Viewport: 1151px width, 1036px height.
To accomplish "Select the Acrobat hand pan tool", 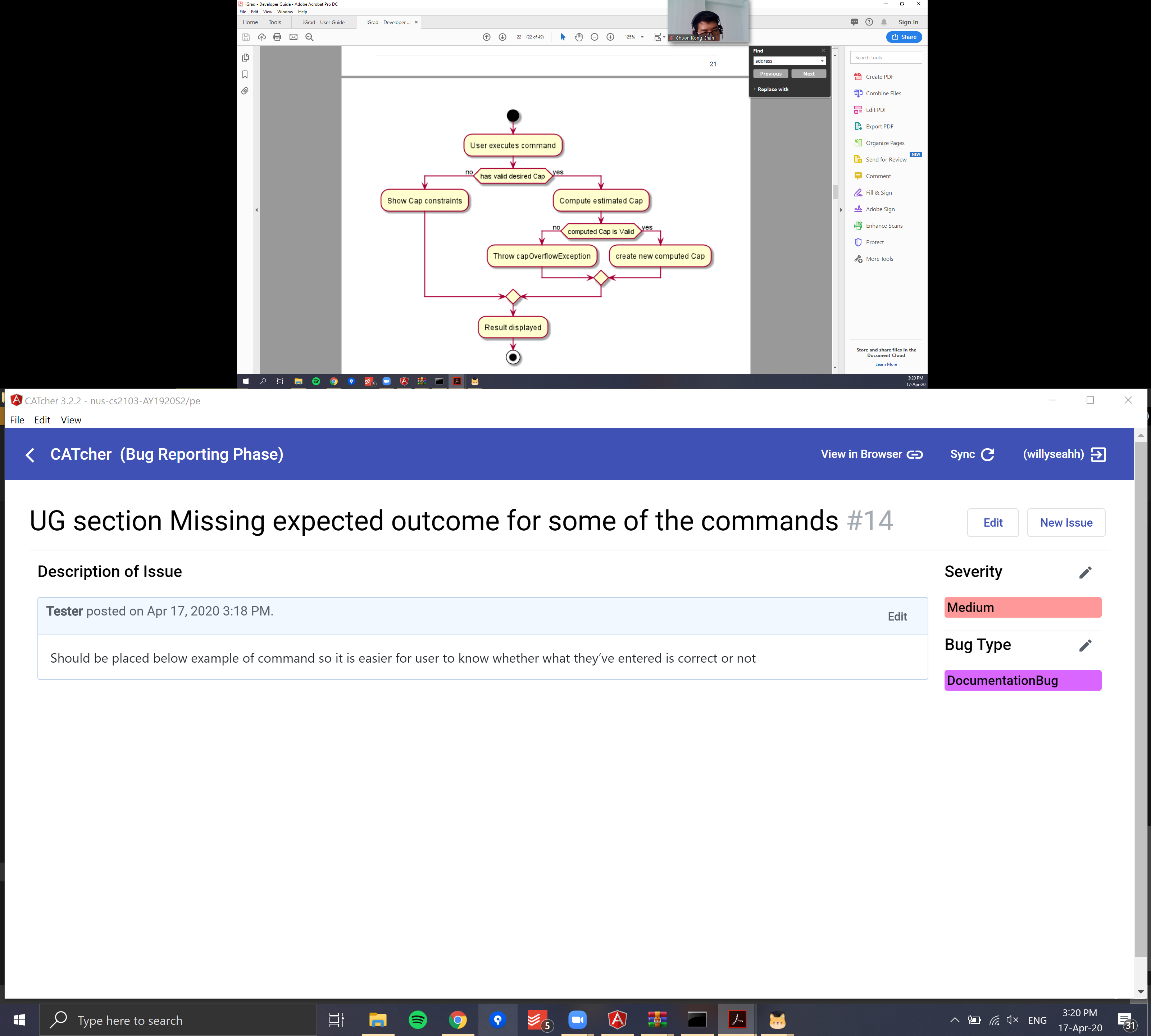I will coord(578,37).
